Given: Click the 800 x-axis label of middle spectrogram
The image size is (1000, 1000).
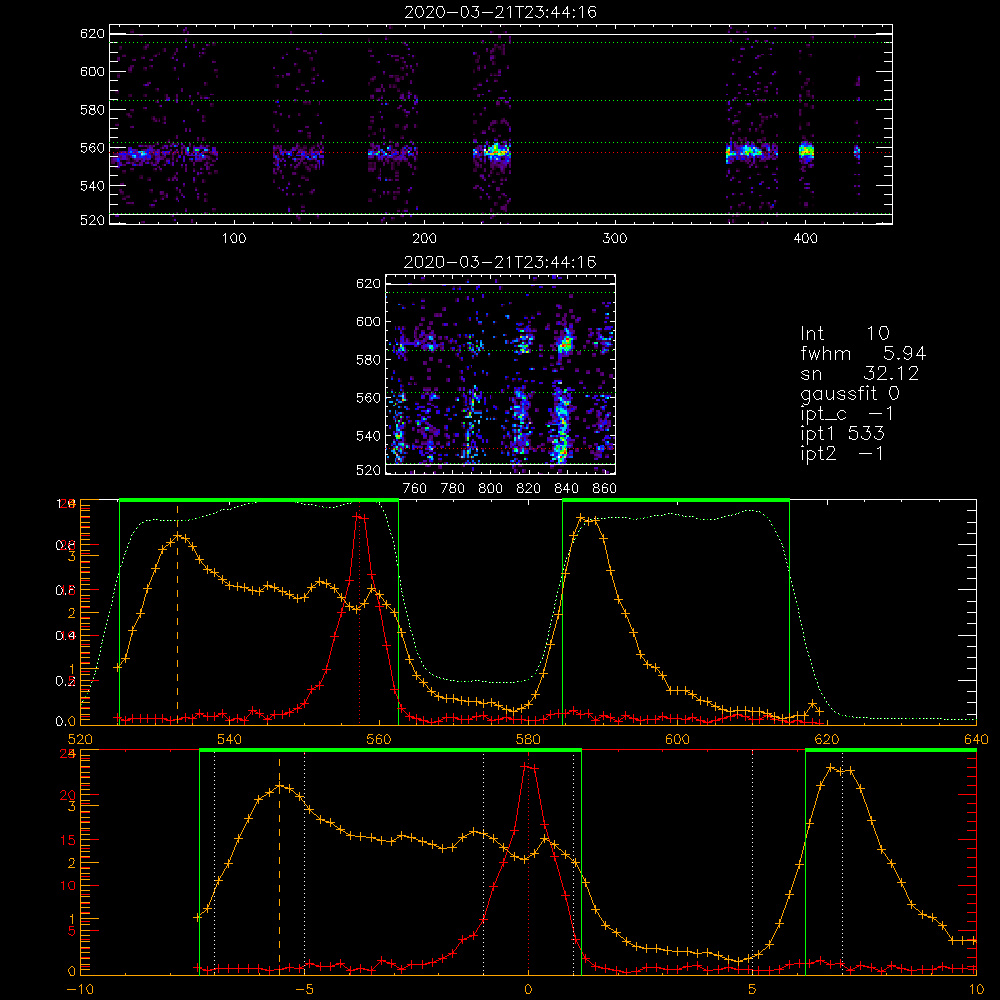Looking at the screenshot, I should click(490, 489).
